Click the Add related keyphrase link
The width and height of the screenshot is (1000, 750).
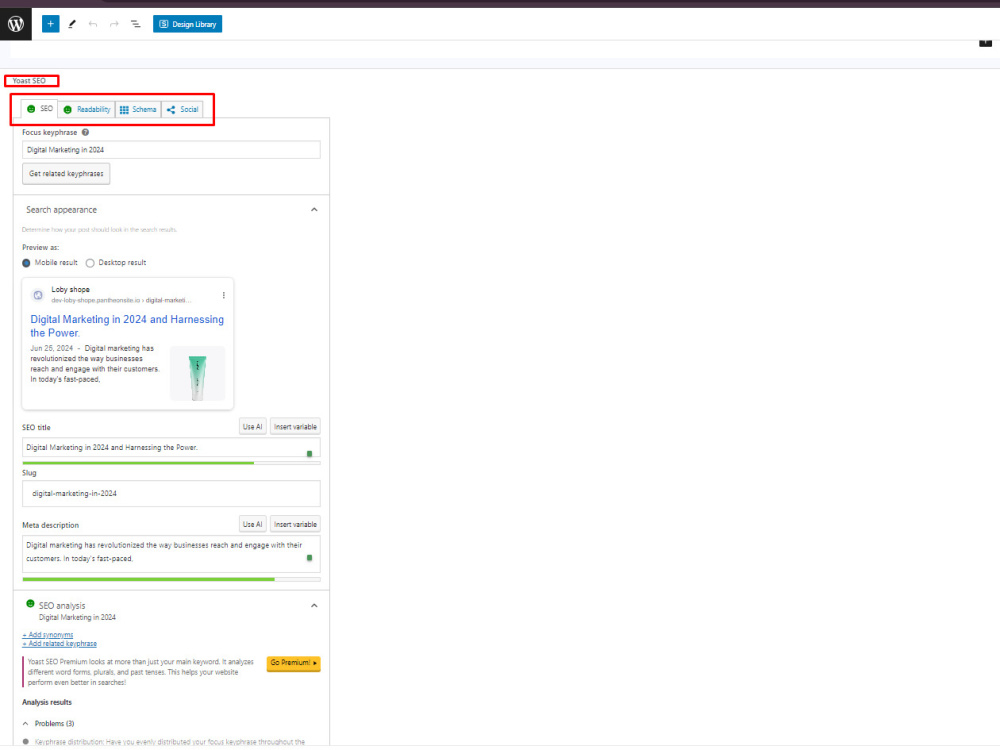coord(59,643)
